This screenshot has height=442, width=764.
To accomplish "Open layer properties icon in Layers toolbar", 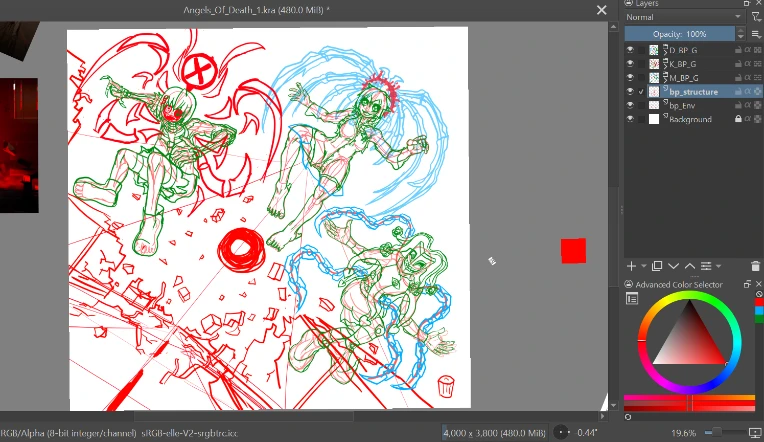I will click(706, 266).
